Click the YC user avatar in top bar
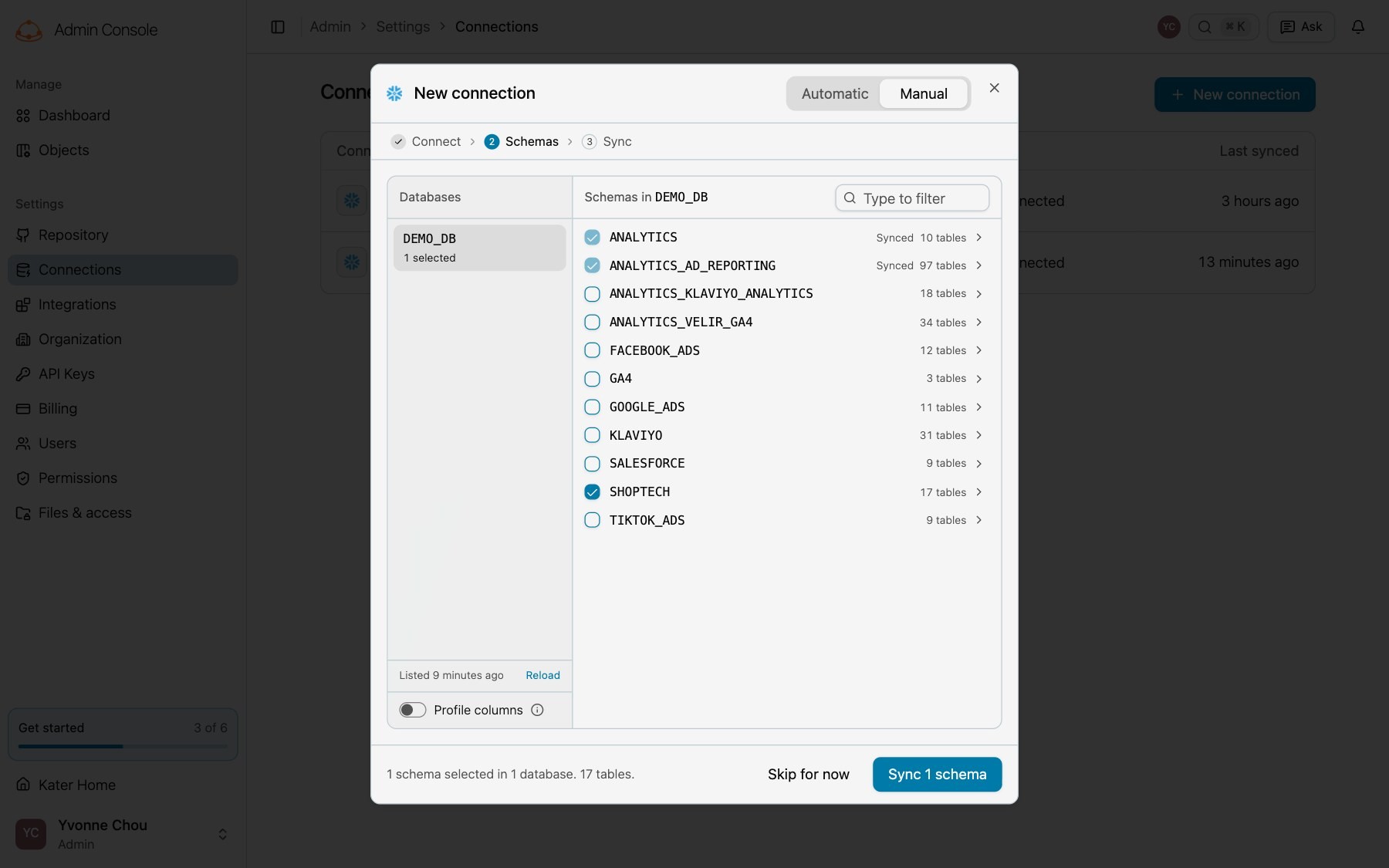Viewport: 1389px width, 868px height. pyautogui.click(x=1169, y=27)
